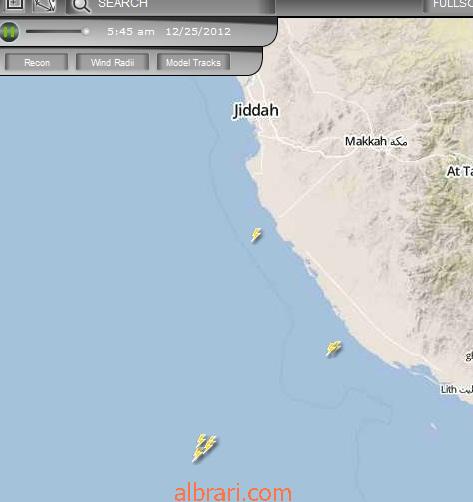Open the Fullscreen option at top right
Image resolution: width=473 pixels, height=502 pixels.
click(x=450, y=5)
